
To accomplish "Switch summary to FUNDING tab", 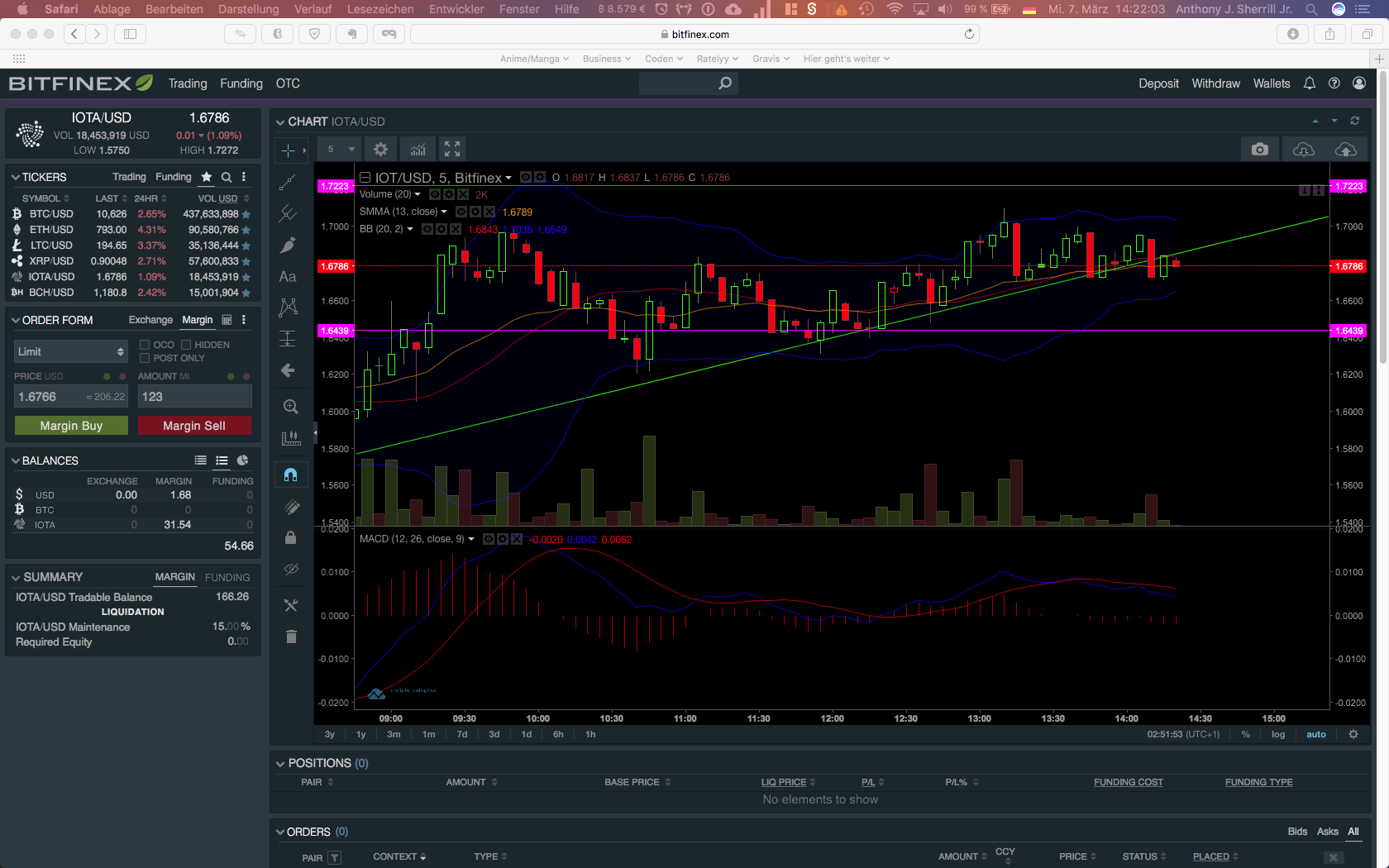I will click(227, 578).
